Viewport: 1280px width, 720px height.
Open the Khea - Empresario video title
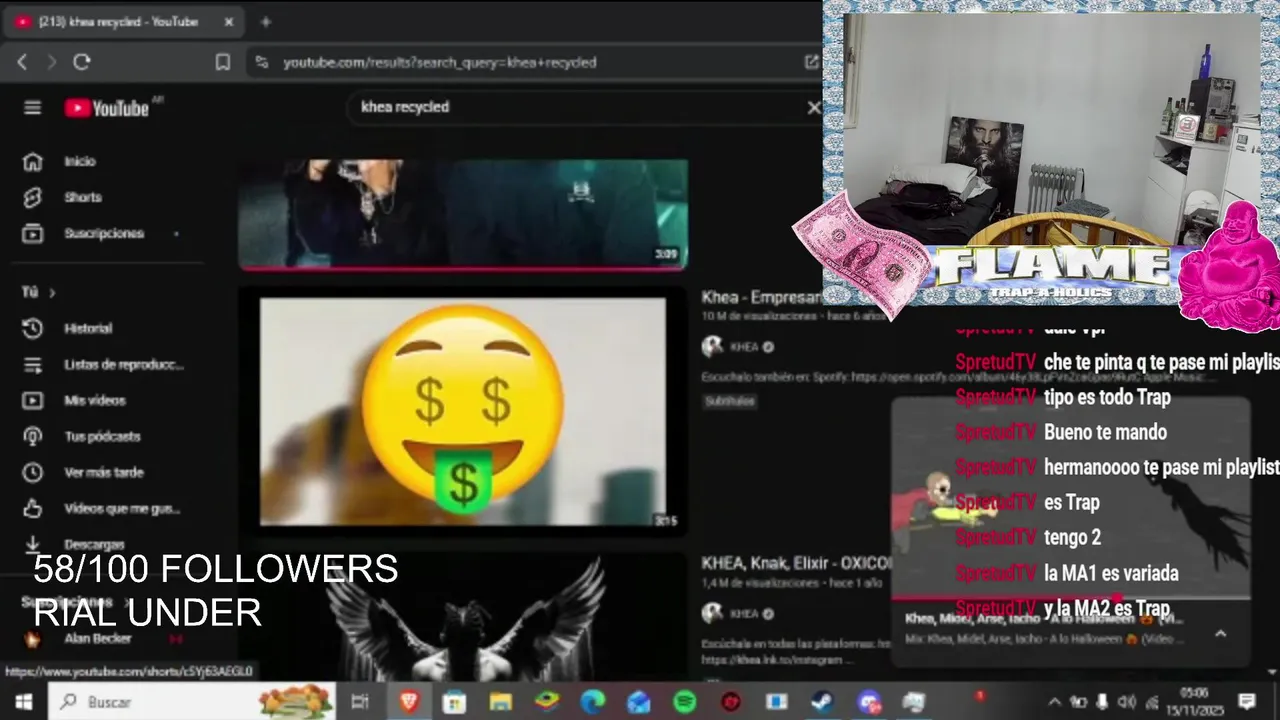pos(761,297)
